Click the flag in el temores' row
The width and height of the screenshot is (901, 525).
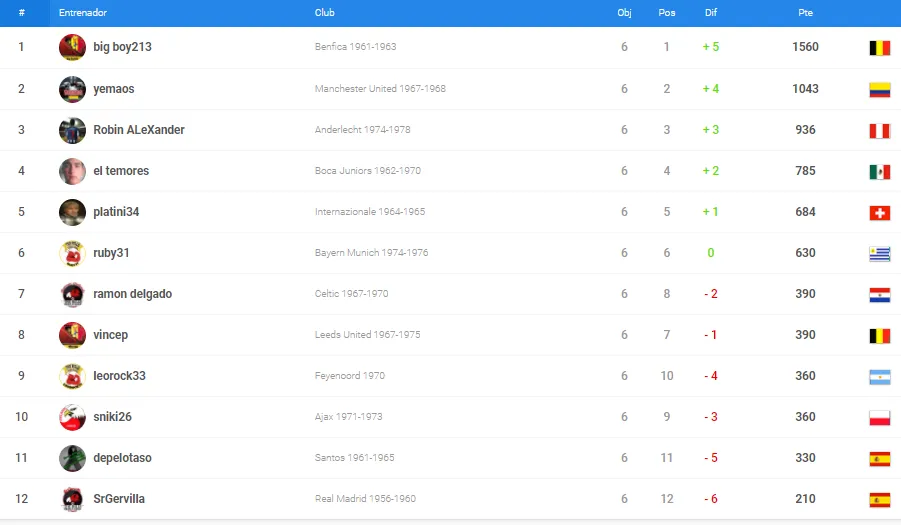880,172
